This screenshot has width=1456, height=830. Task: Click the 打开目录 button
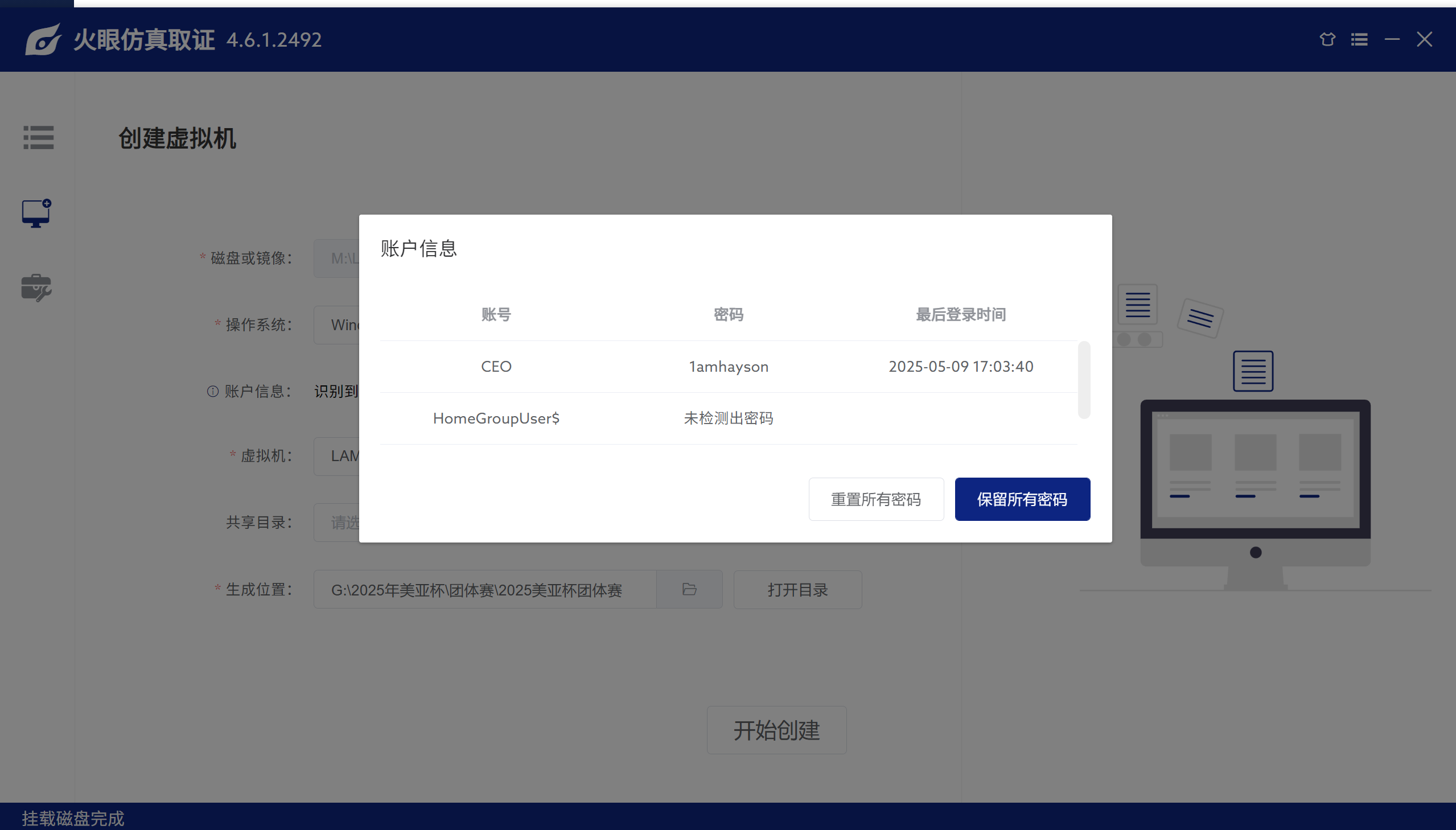click(x=797, y=589)
